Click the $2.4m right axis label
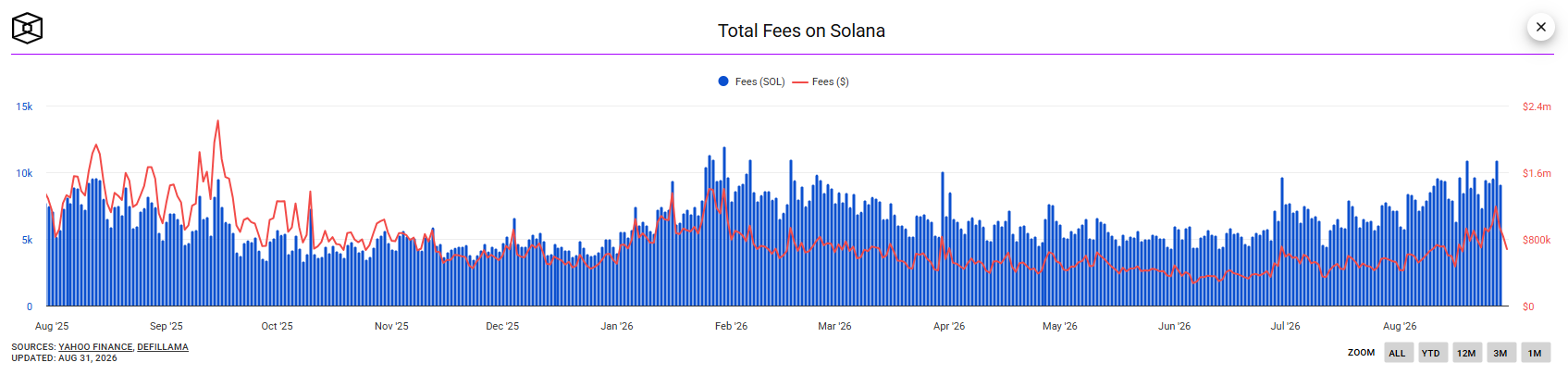The image size is (1568, 375). point(1537,106)
